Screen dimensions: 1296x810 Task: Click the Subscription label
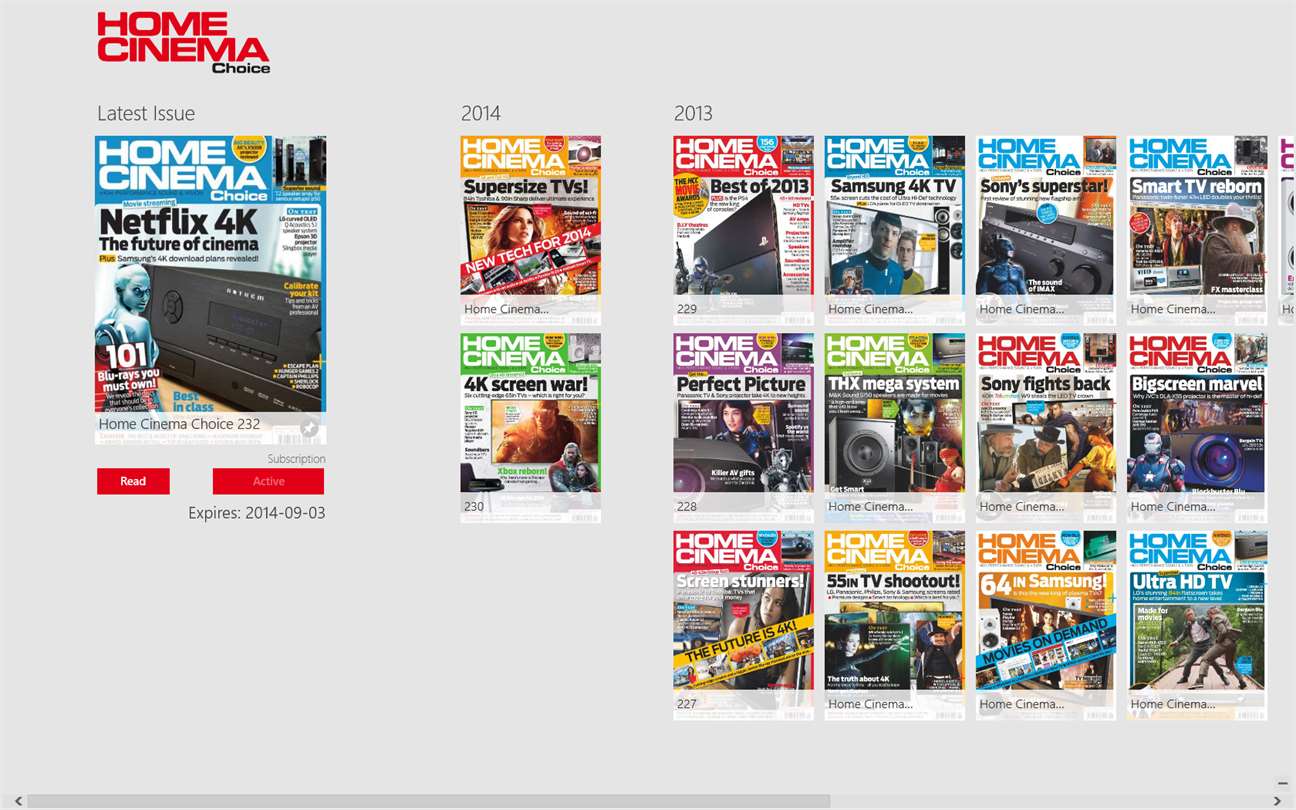[296, 459]
